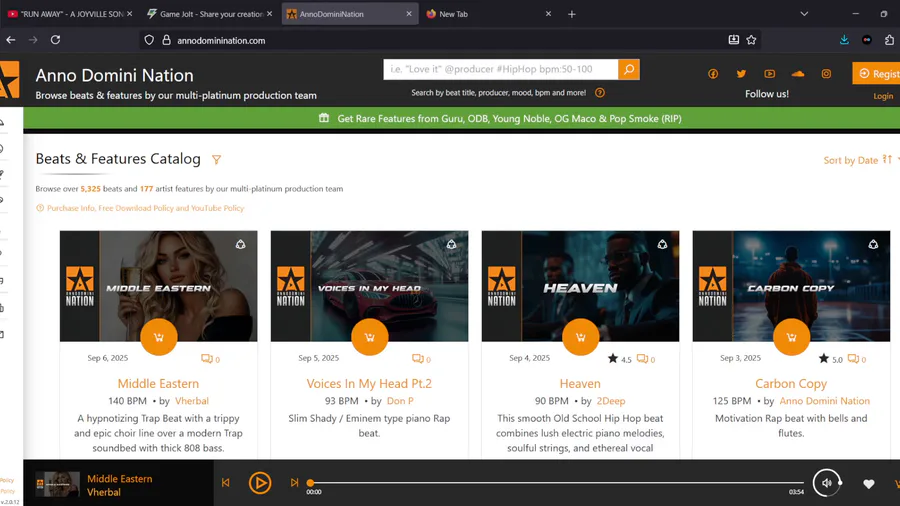Click the Heaven cover thumbnail

580,286
